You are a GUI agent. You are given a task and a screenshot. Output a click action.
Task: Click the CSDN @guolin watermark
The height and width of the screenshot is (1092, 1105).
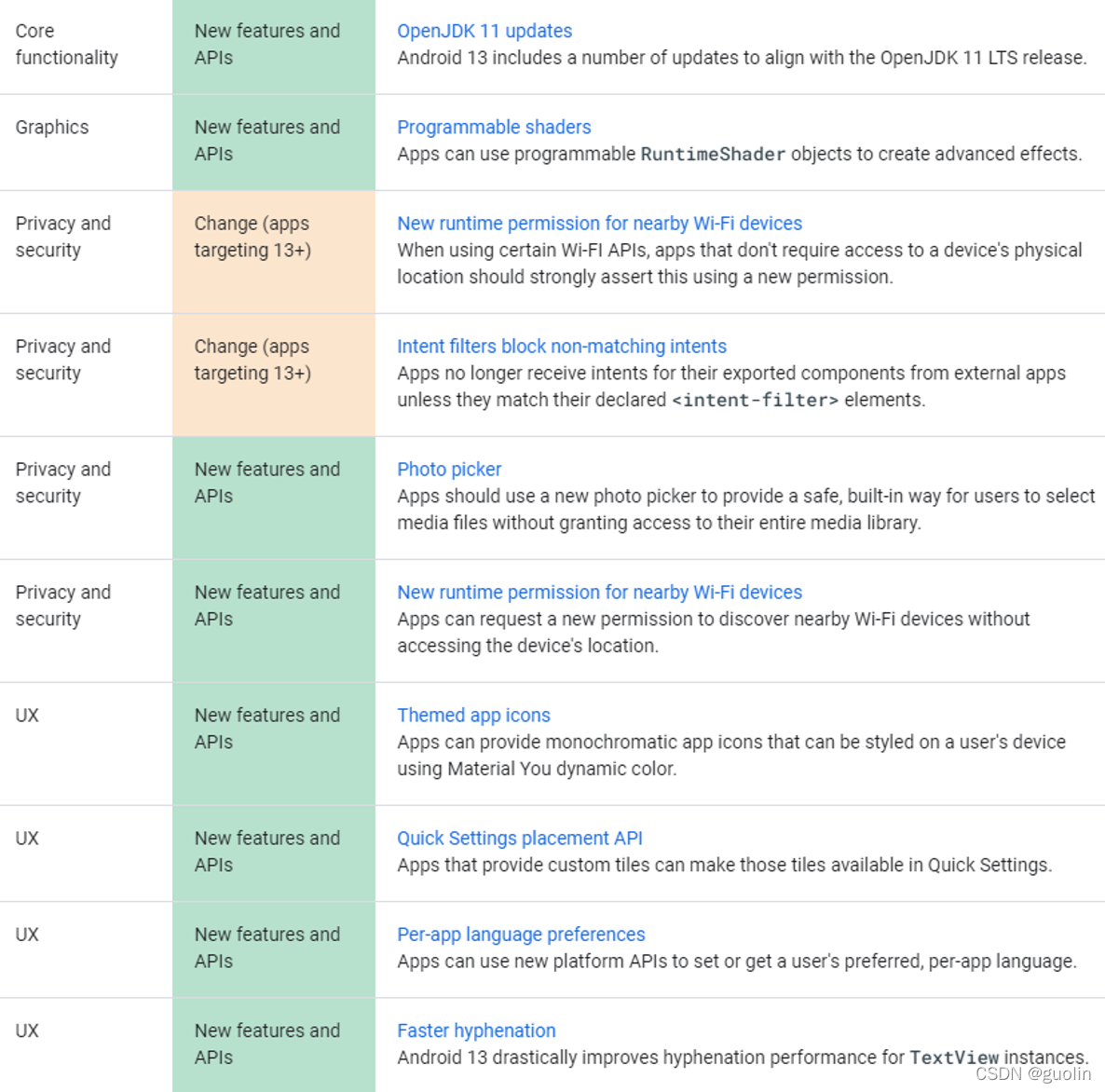pos(1033,1073)
